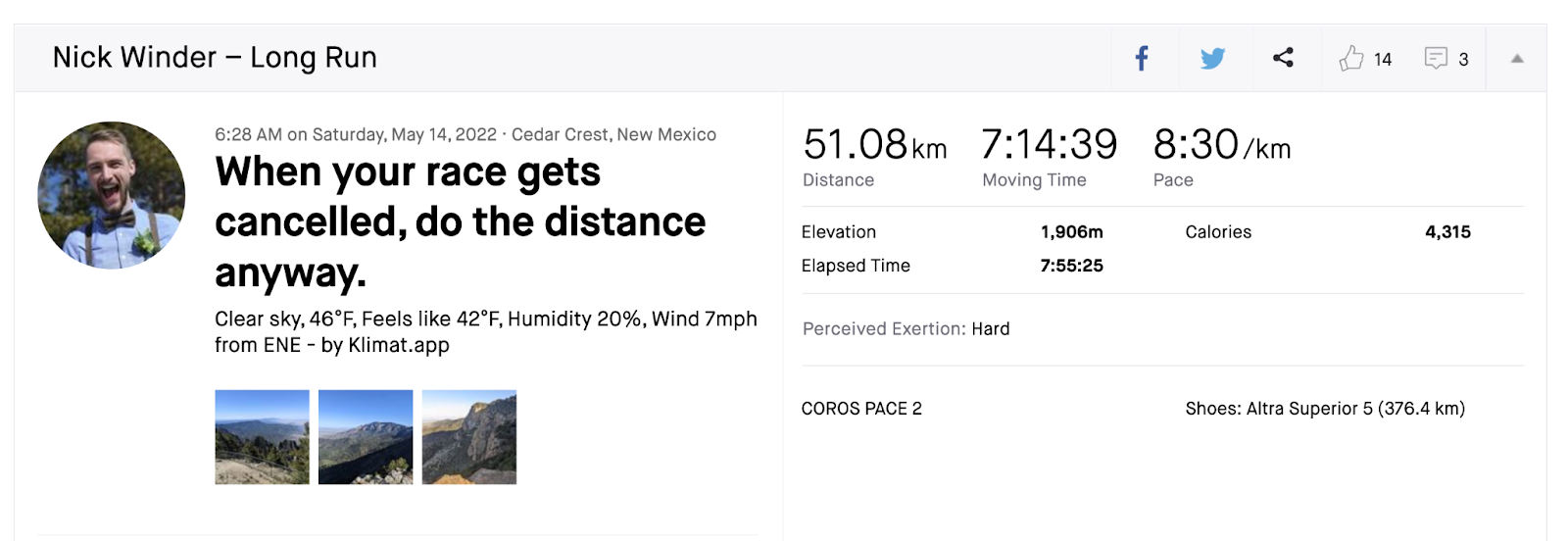Click the 7:14:39 moving time stat
The height and width of the screenshot is (541, 1568).
pyautogui.click(x=1049, y=145)
